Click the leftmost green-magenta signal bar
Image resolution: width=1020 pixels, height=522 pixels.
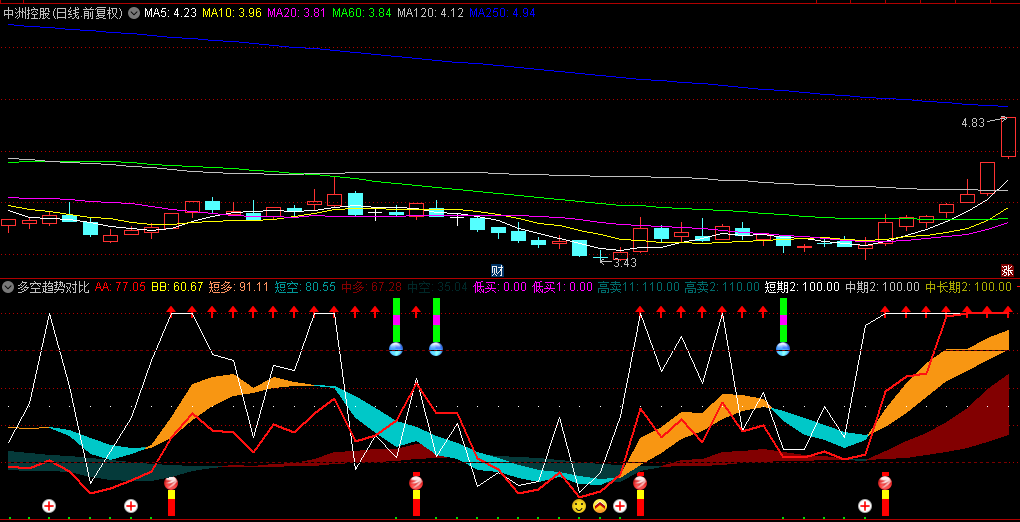click(x=396, y=320)
